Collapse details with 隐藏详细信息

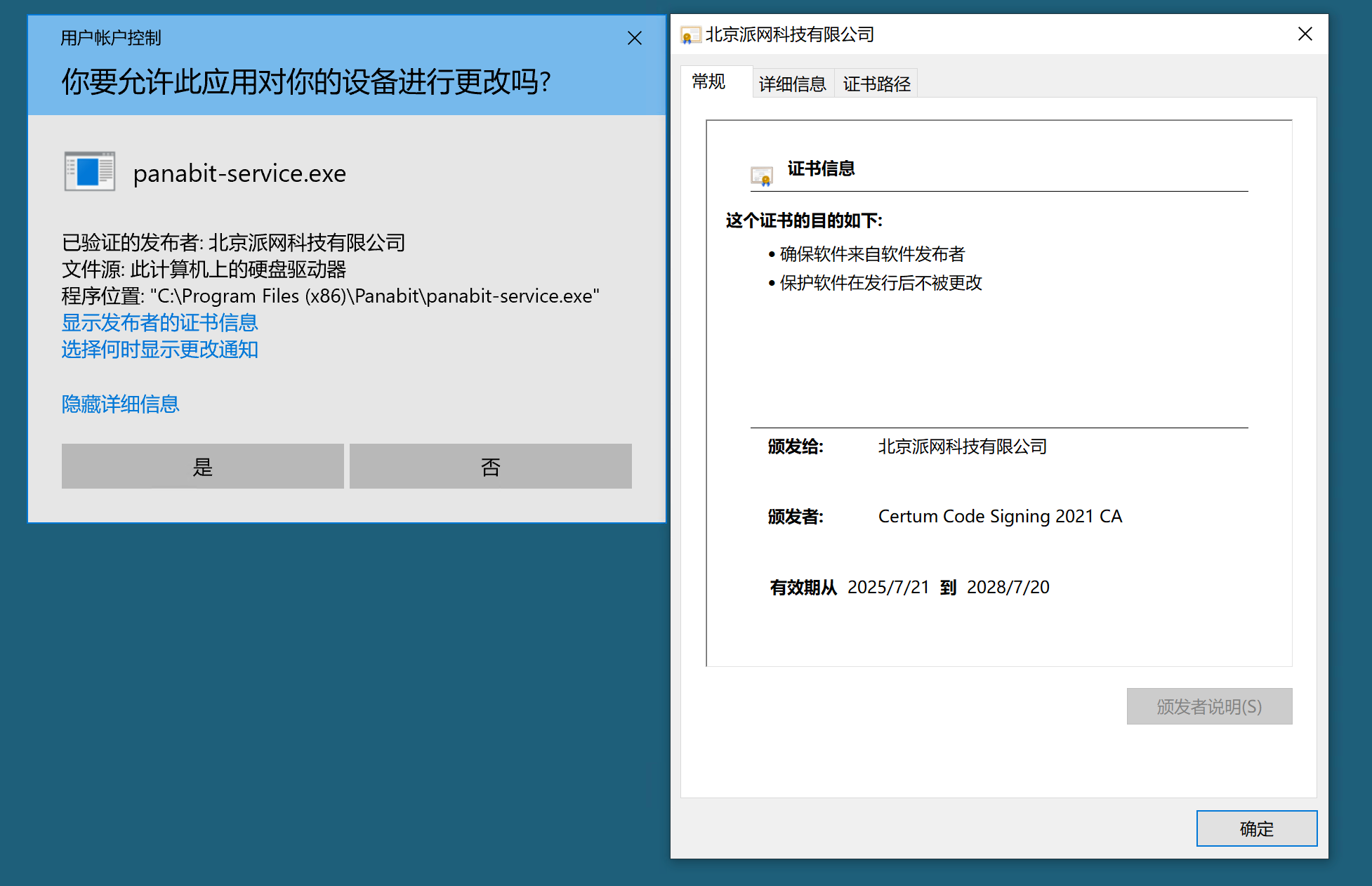tap(121, 404)
